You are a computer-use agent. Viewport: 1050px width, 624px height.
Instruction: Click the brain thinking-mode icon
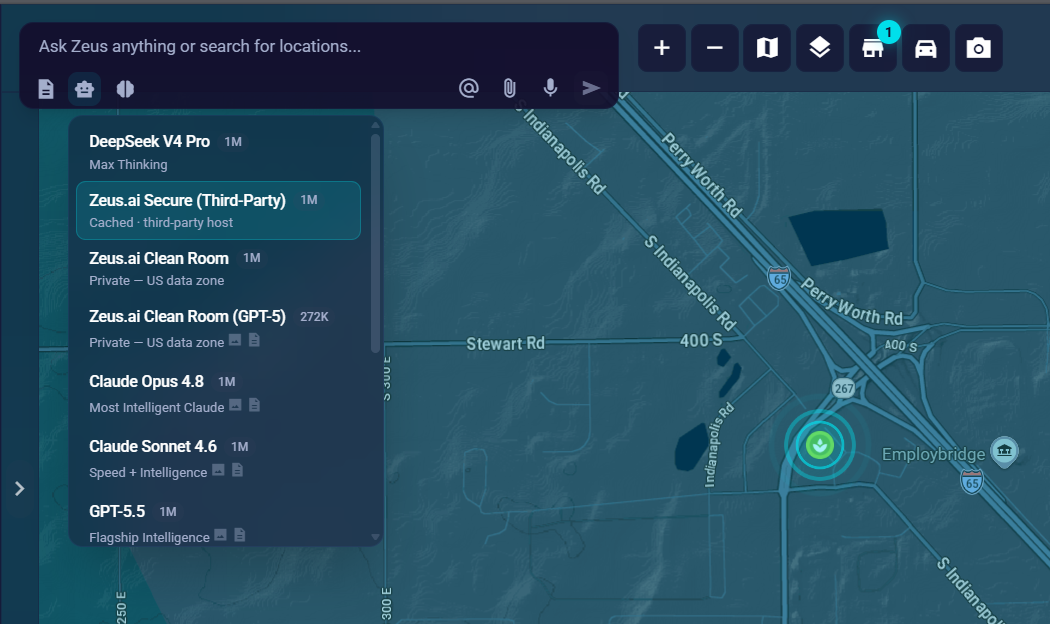[125, 88]
